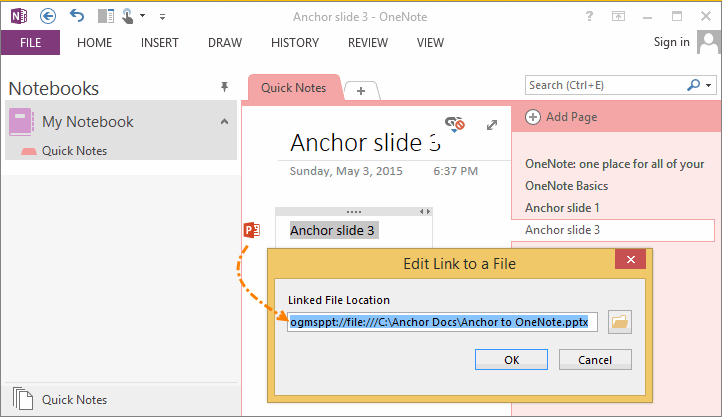
Task: Click the search magnifier icon
Action: (693, 85)
